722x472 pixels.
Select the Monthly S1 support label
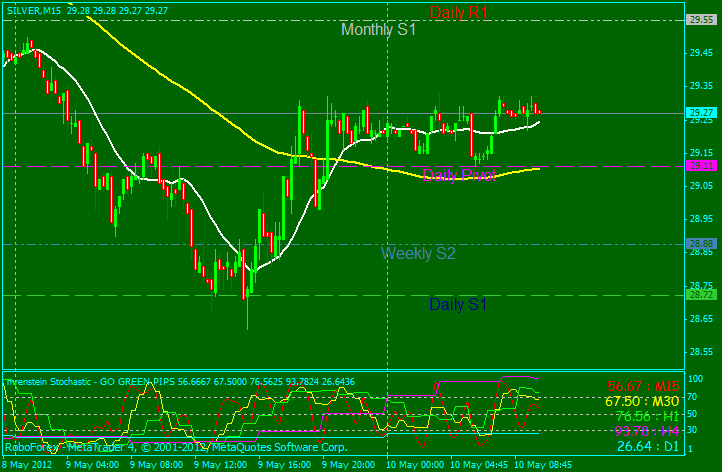coord(378,30)
